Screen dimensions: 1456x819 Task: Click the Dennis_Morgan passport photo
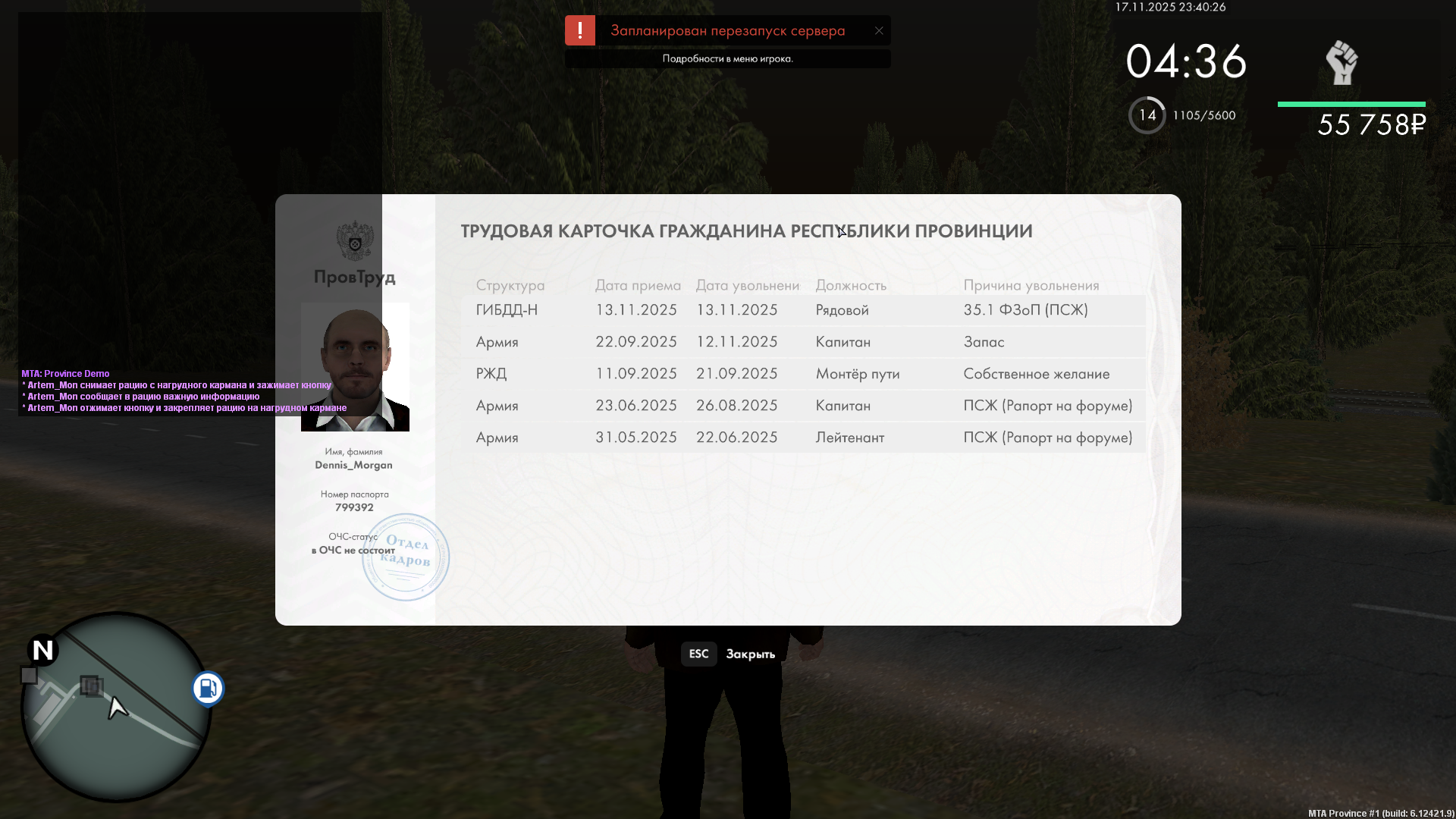click(x=355, y=367)
